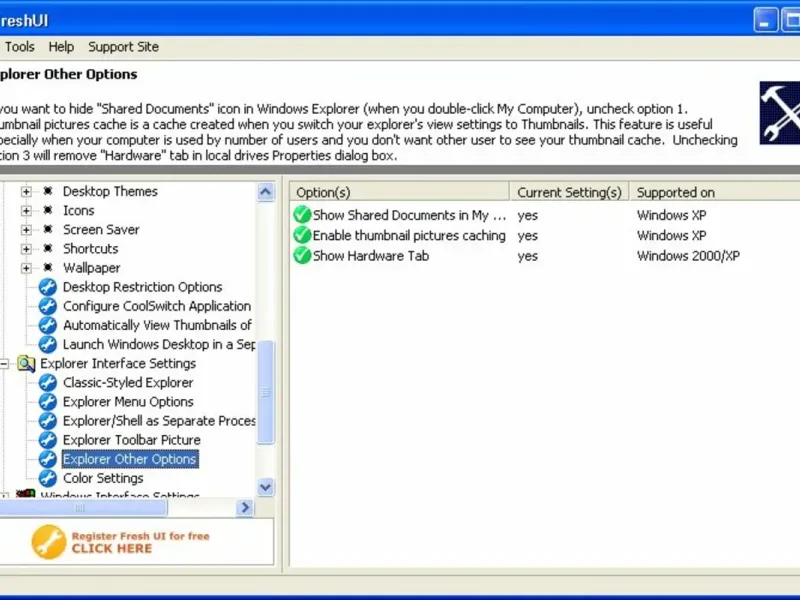Select Explorer Interface Settings label
Screen dimensions: 800x600
coord(118,363)
